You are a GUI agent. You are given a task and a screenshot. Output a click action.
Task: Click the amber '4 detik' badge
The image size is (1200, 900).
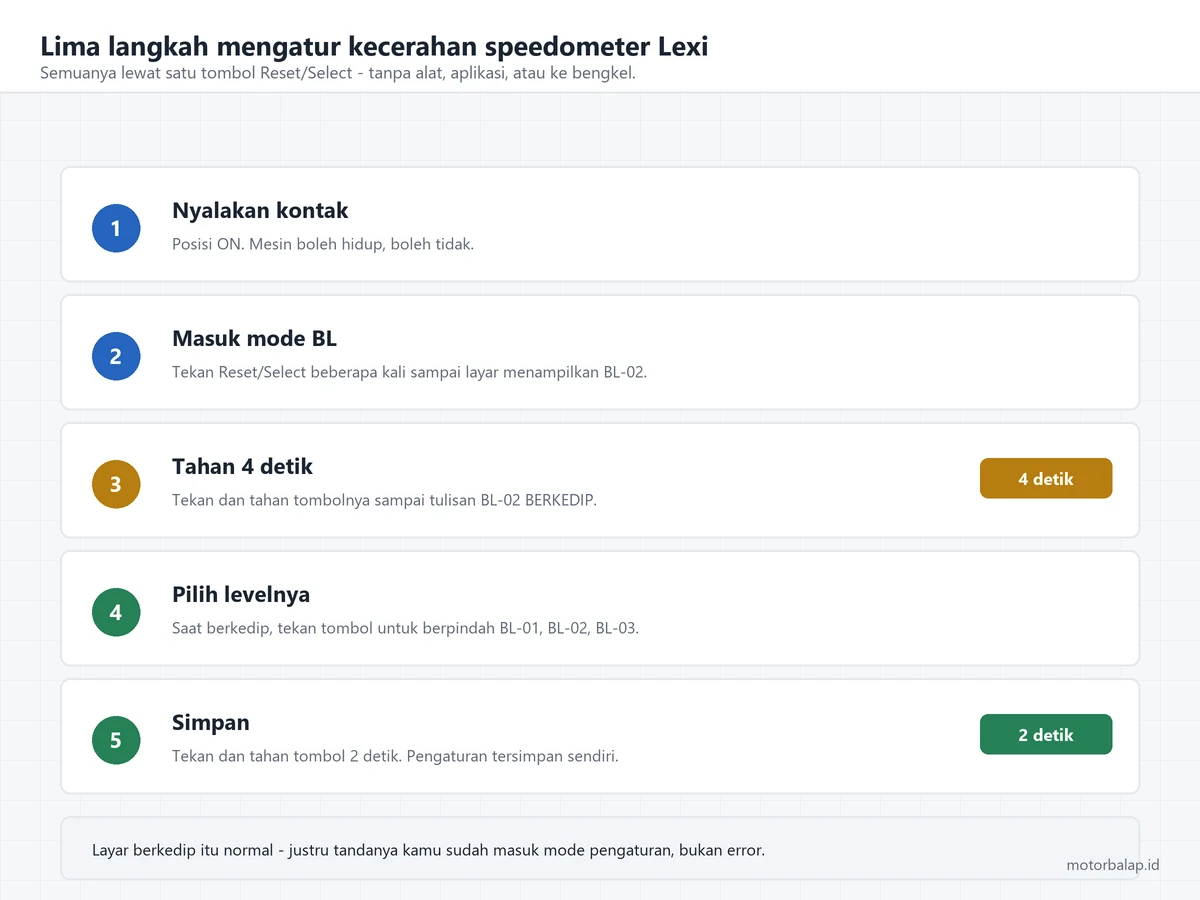coord(1046,478)
